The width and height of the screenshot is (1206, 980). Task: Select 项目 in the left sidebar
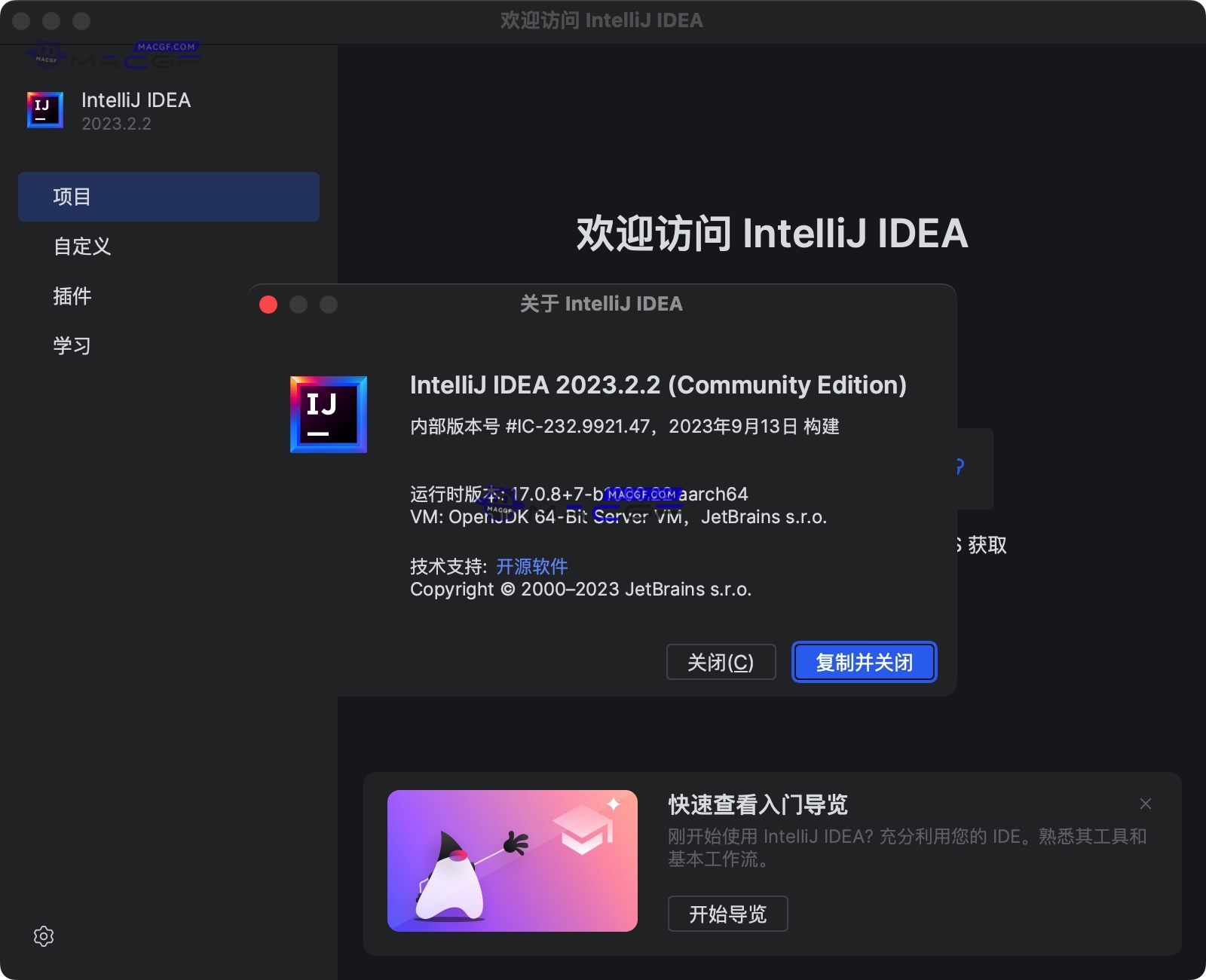coord(167,196)
